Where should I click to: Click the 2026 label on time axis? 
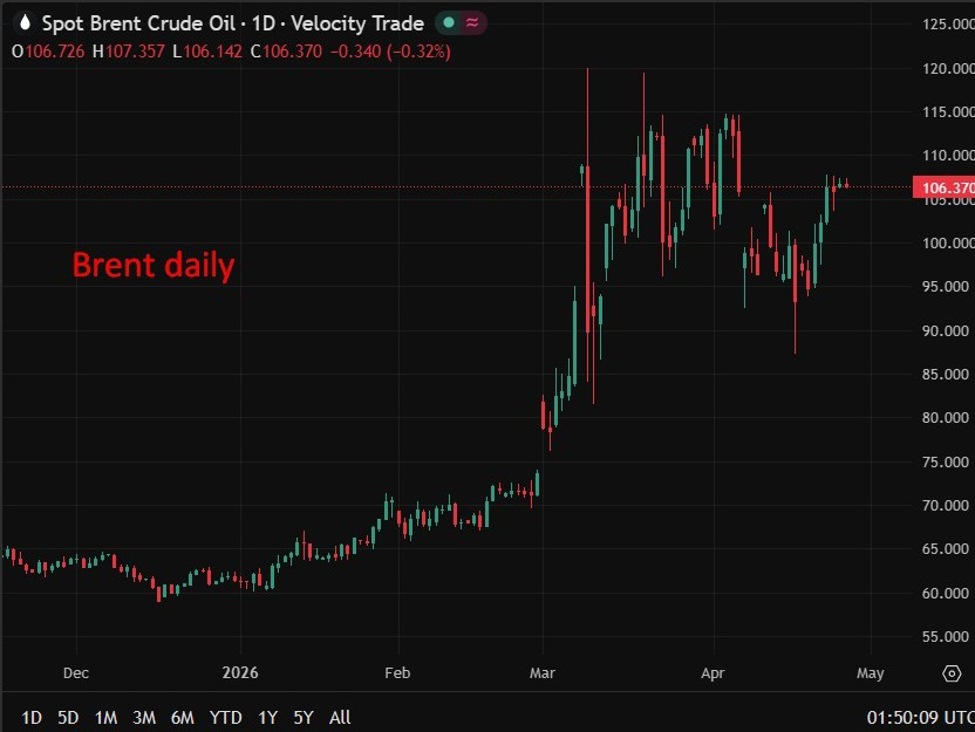point(240,673)
